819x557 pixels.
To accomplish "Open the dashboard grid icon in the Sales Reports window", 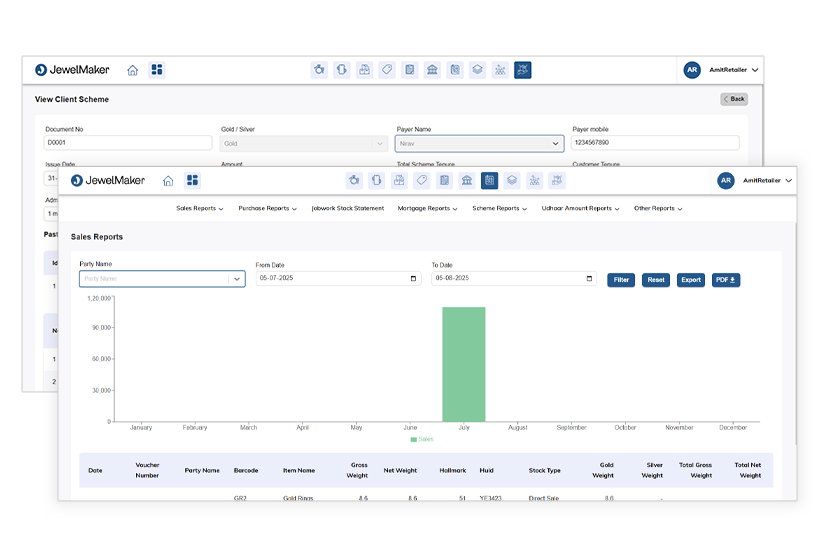I will (193, 181).
